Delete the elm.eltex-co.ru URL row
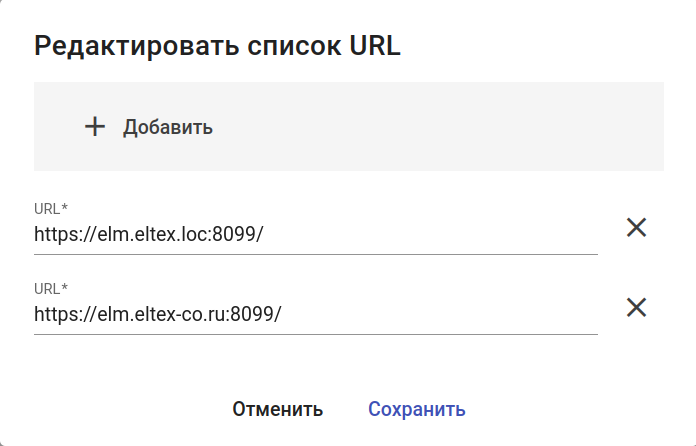The image size is (696, 446). coord(636,307)
